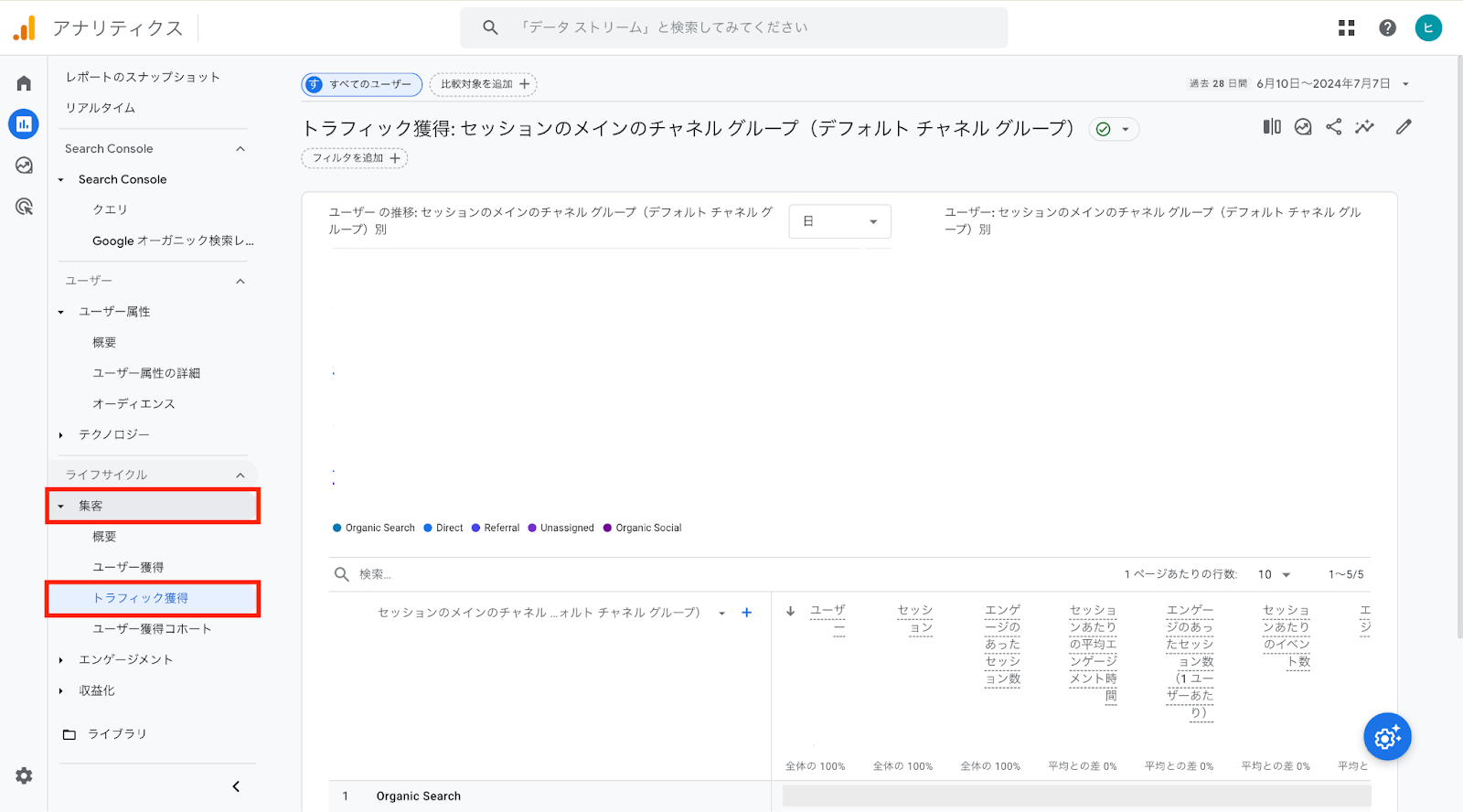Select the Reports icon in left rail
This screenshot has width=1463, height=812.
coord(24,123)
